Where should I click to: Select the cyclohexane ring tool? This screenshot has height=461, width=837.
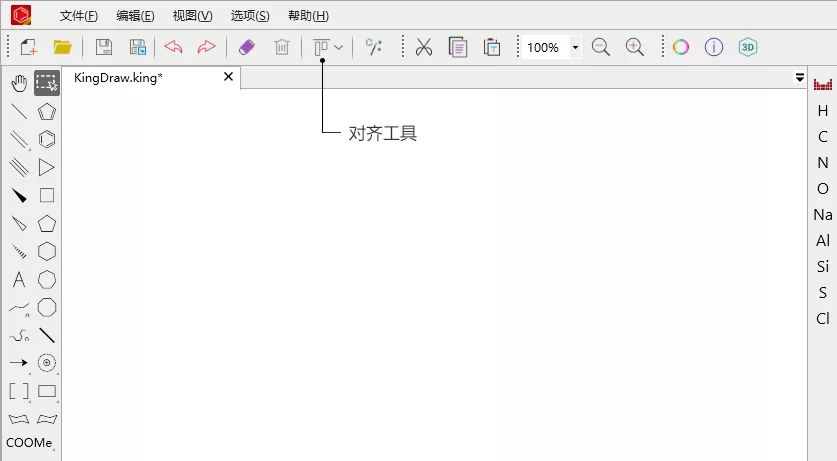tap(47, 251)
